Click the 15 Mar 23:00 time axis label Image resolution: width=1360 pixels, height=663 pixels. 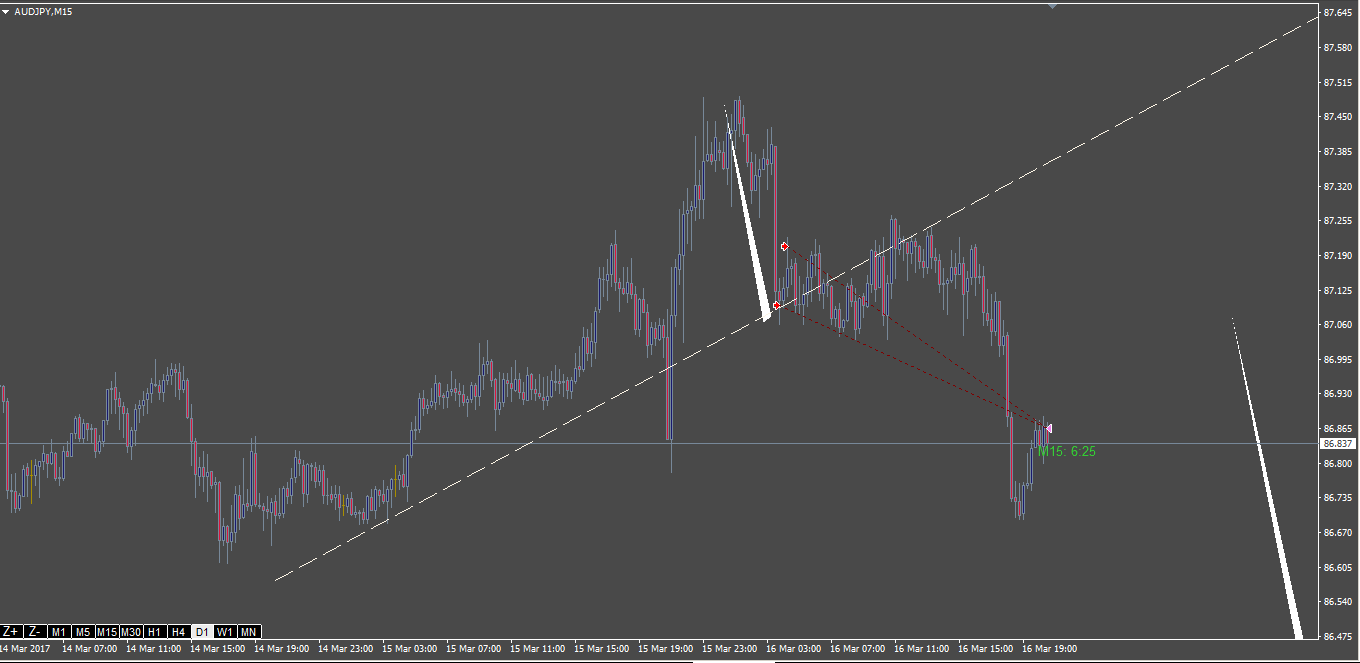click(731, 649)
